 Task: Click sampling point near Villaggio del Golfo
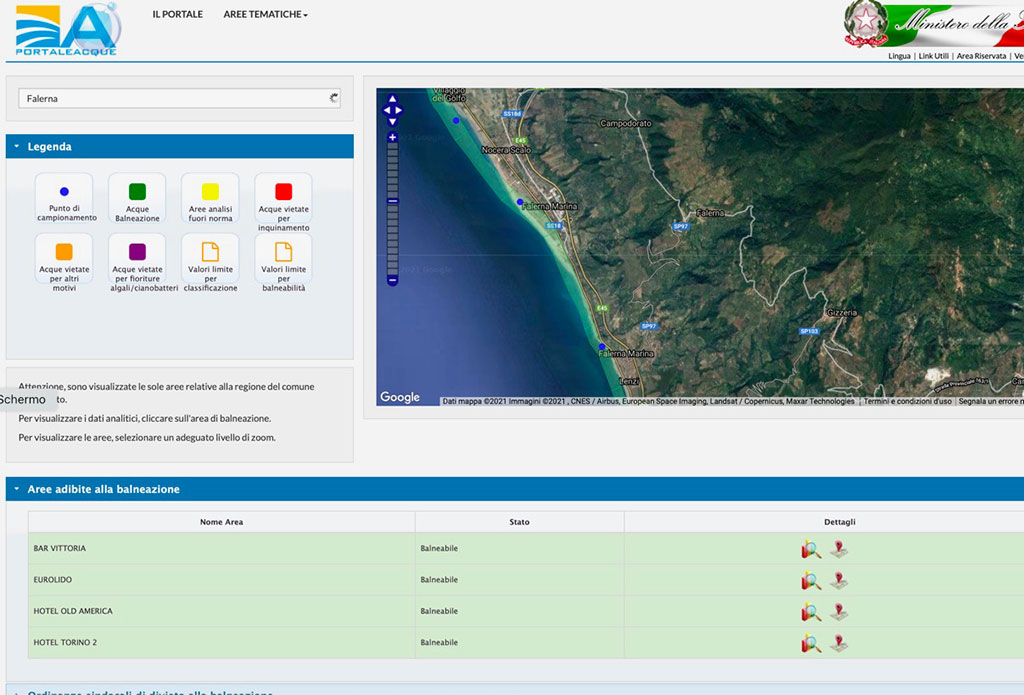[456, 120]
